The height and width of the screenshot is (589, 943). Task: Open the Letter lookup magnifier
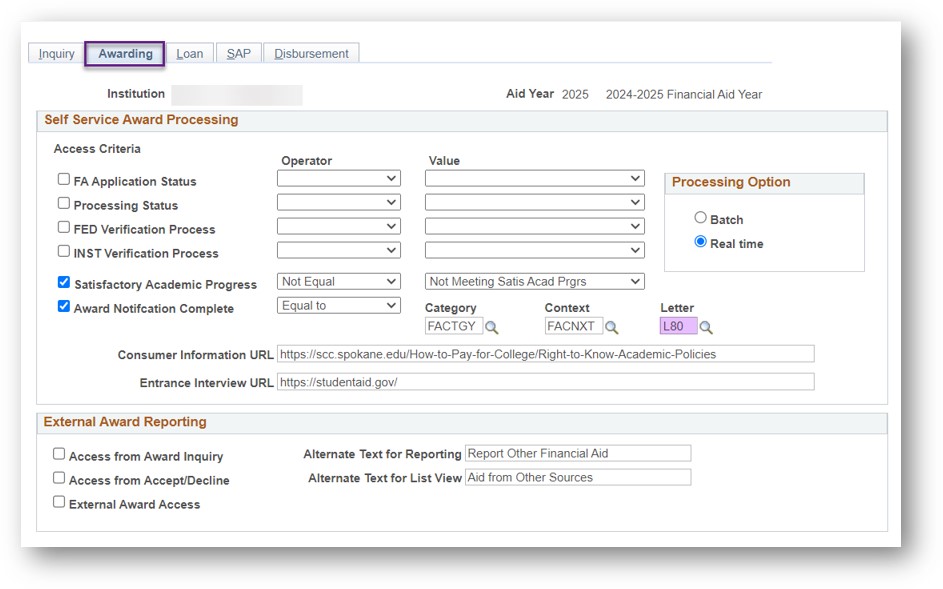point(705,327)
